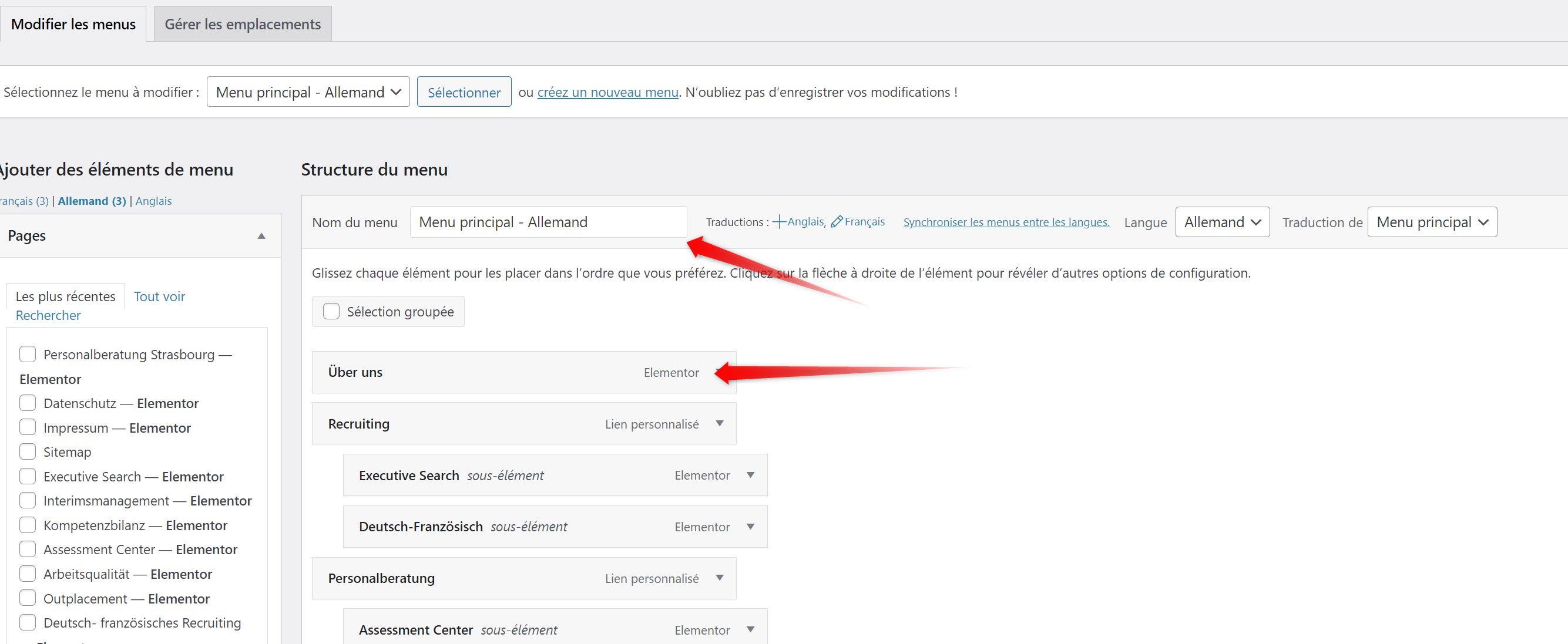The width and height of the screenshot is (1568, 644).
Task: Expand the Personalberatung menu item arrow
Action: pyautogui.click(x=720, y=578)
